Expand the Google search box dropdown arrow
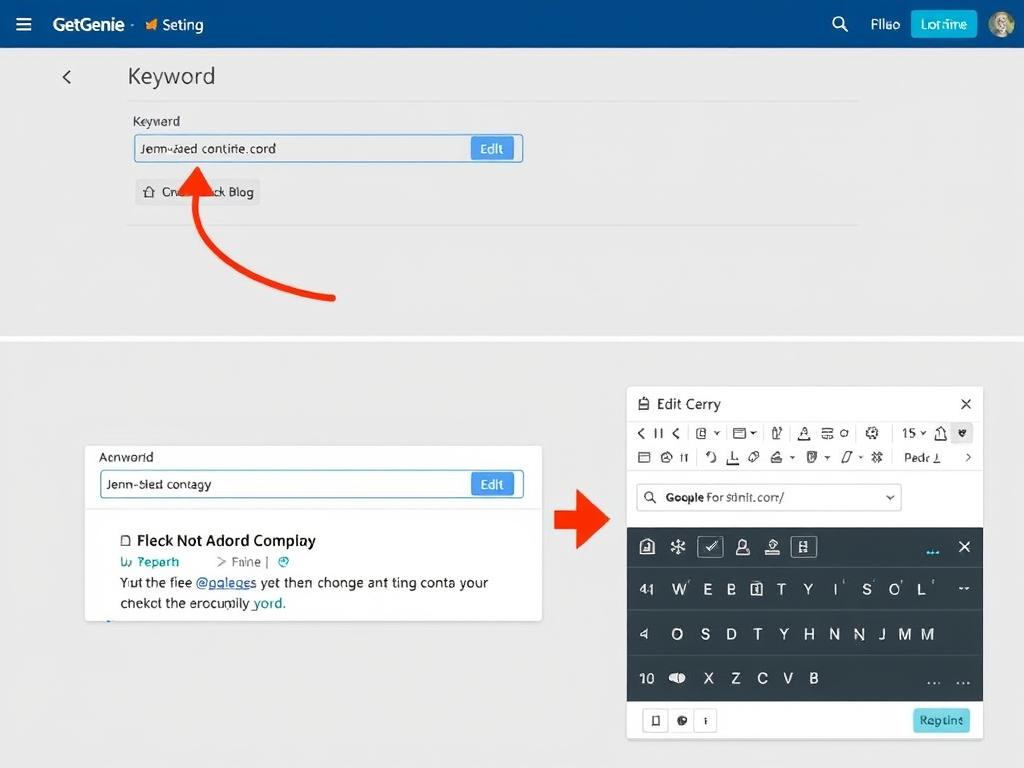The width and height of the screenshot is (1024, 768). [x=890, y=497]
